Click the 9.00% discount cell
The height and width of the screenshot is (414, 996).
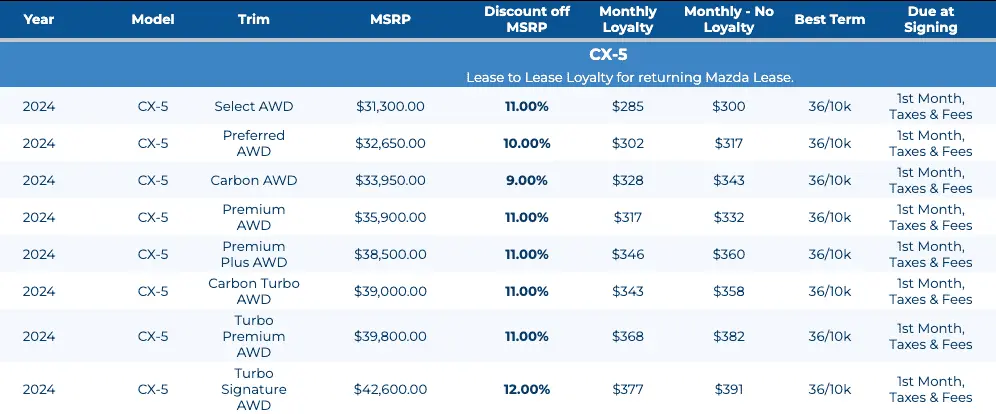(526, 180)
